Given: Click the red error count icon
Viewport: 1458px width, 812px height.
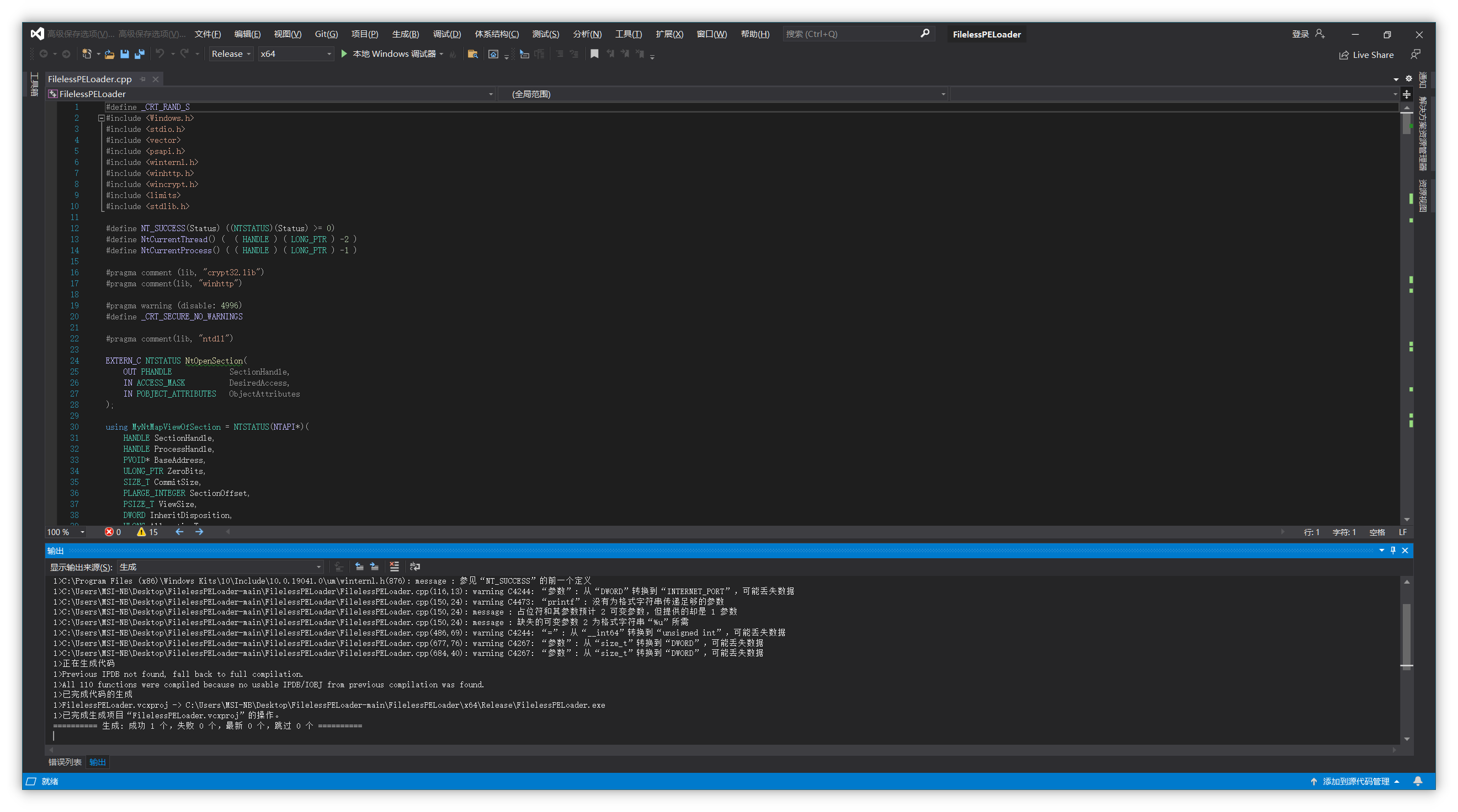Looking at the screenshot, I should [109, 532].
